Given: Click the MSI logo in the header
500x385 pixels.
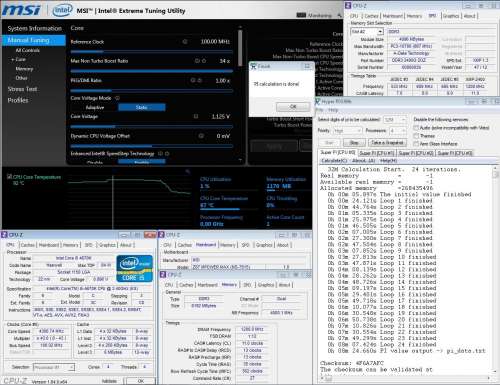Looking at the screenshot, I should pos(22,10).
